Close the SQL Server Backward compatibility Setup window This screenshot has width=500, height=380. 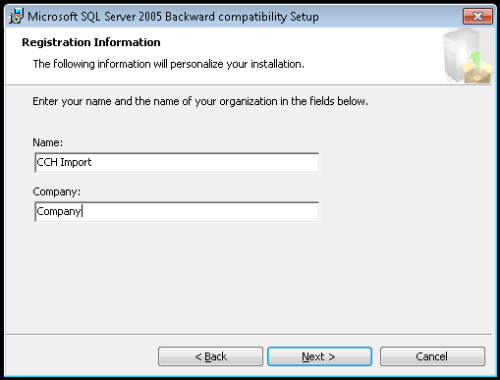(x=477, y=16)
